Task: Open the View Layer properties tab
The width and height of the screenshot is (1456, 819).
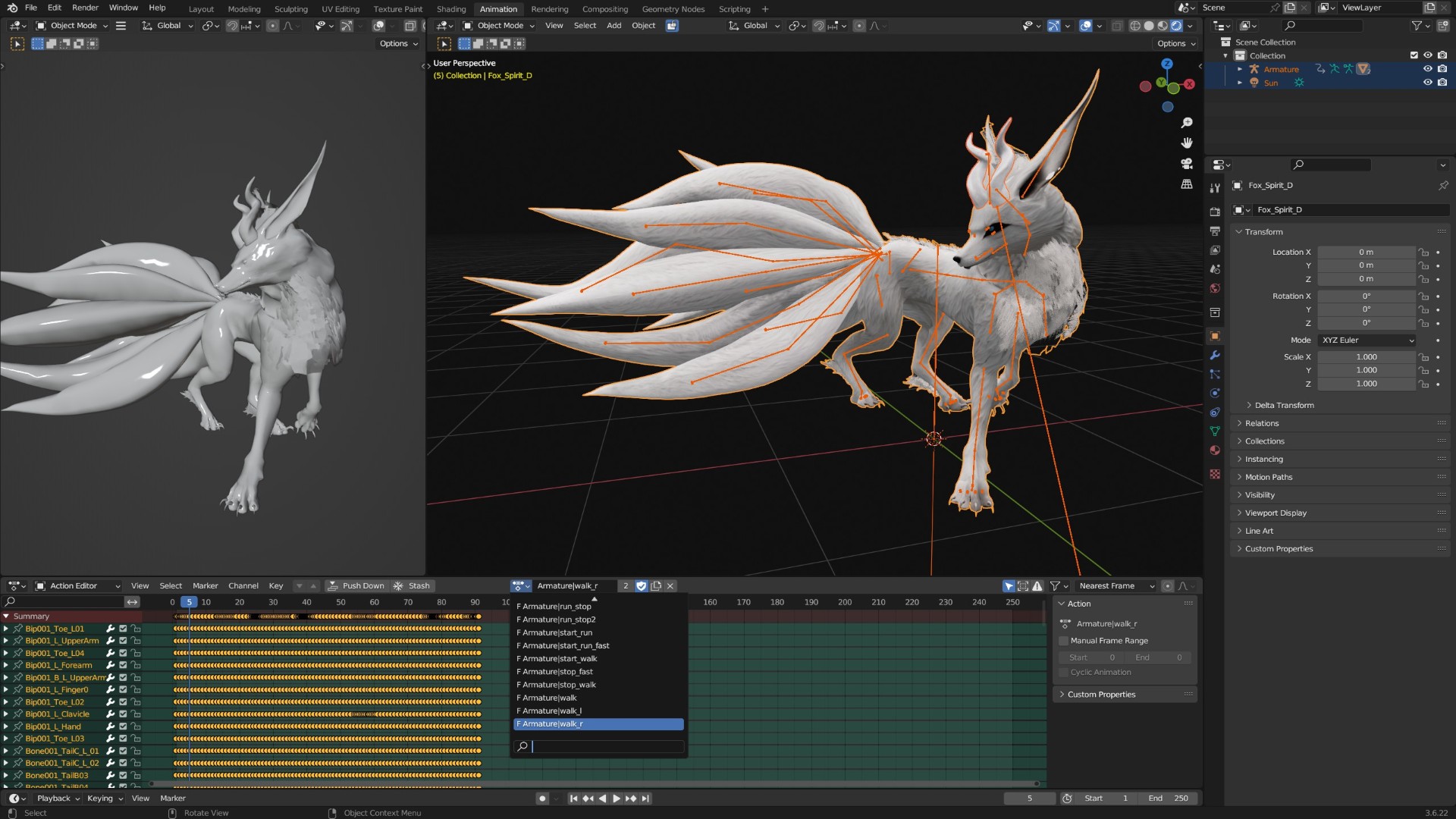Action: click(1215, 249)
